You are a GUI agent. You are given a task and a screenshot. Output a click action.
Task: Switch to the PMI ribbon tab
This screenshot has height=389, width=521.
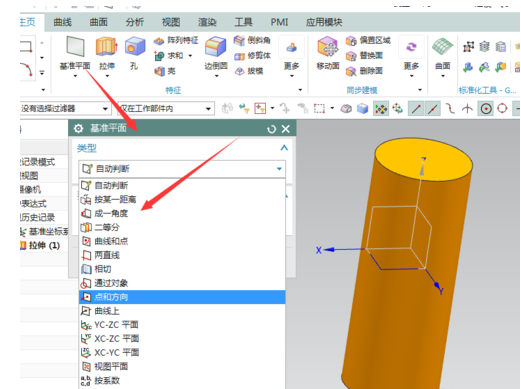[x=279, y=22]
